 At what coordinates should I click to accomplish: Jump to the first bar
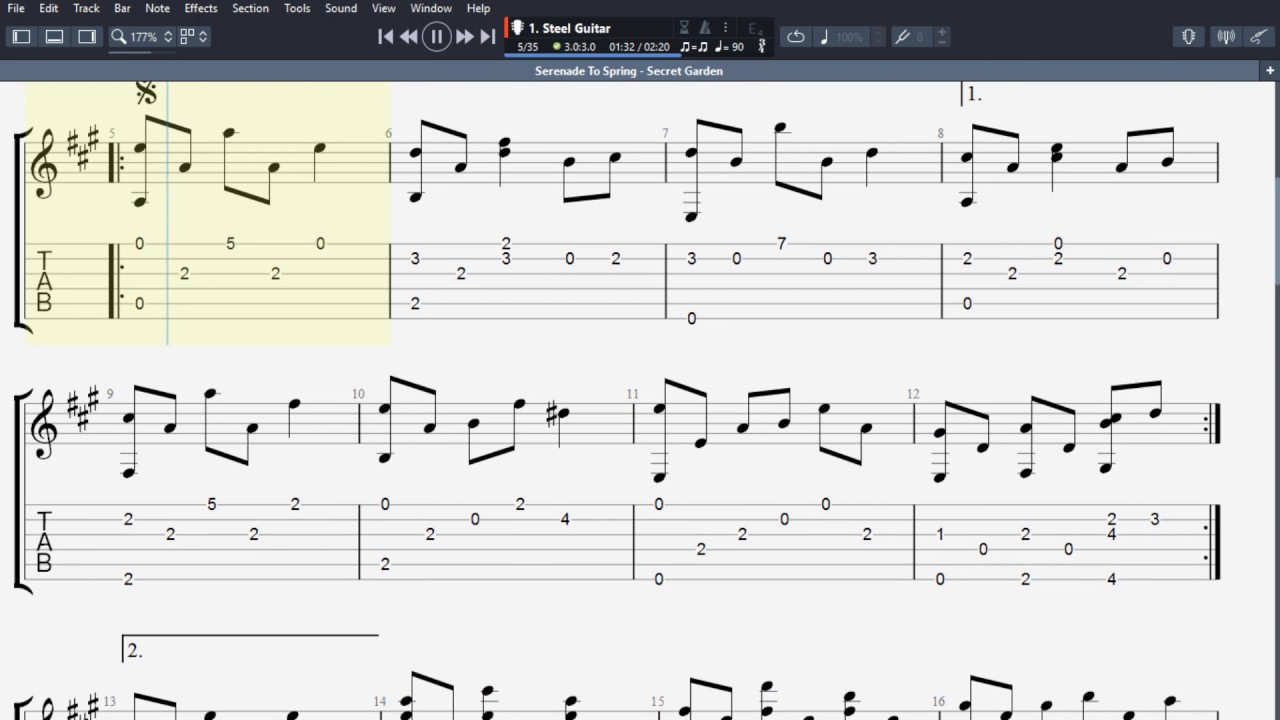click(x=385, y=37)
